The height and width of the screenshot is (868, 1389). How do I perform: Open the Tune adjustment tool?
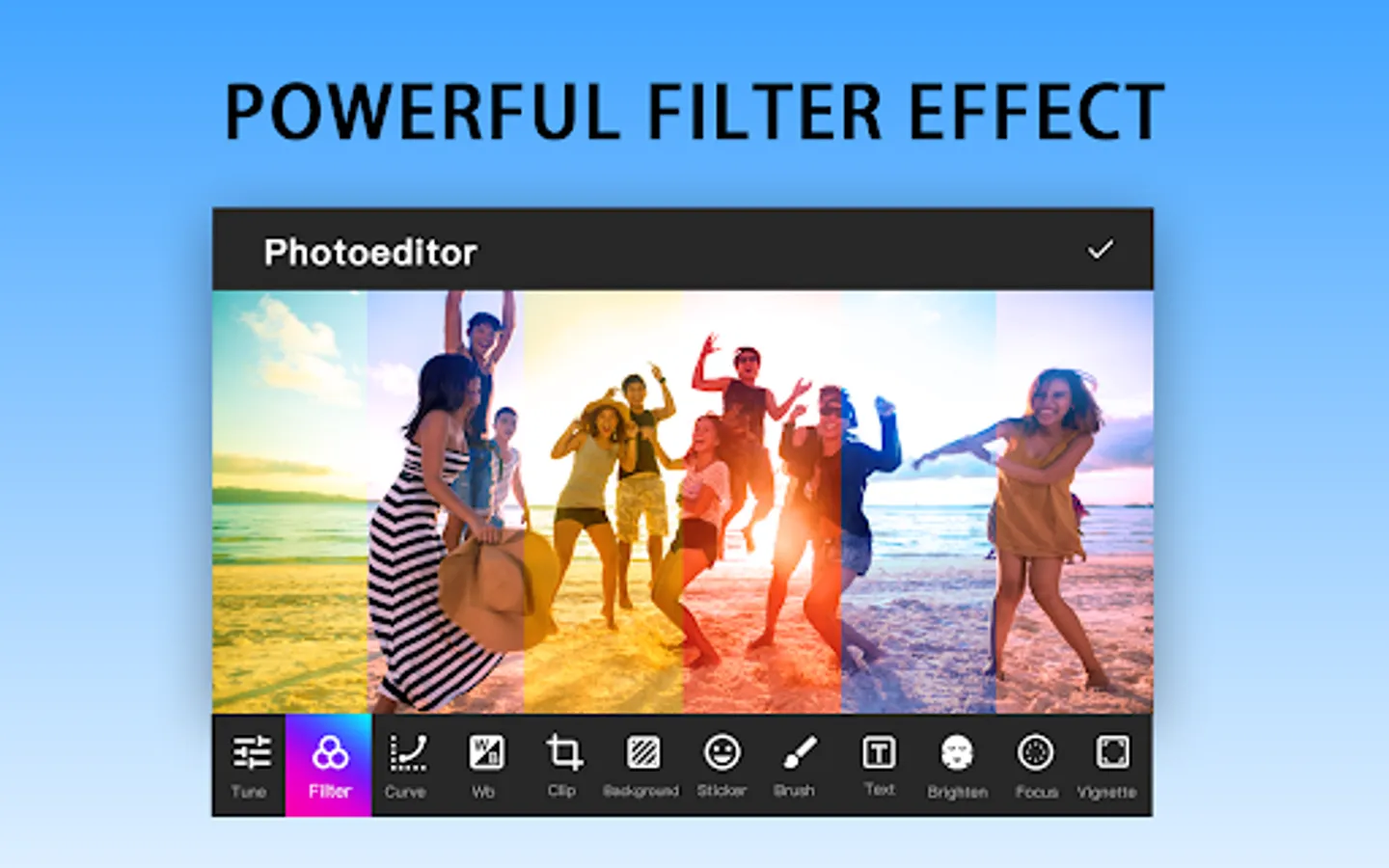click(250, 766)
